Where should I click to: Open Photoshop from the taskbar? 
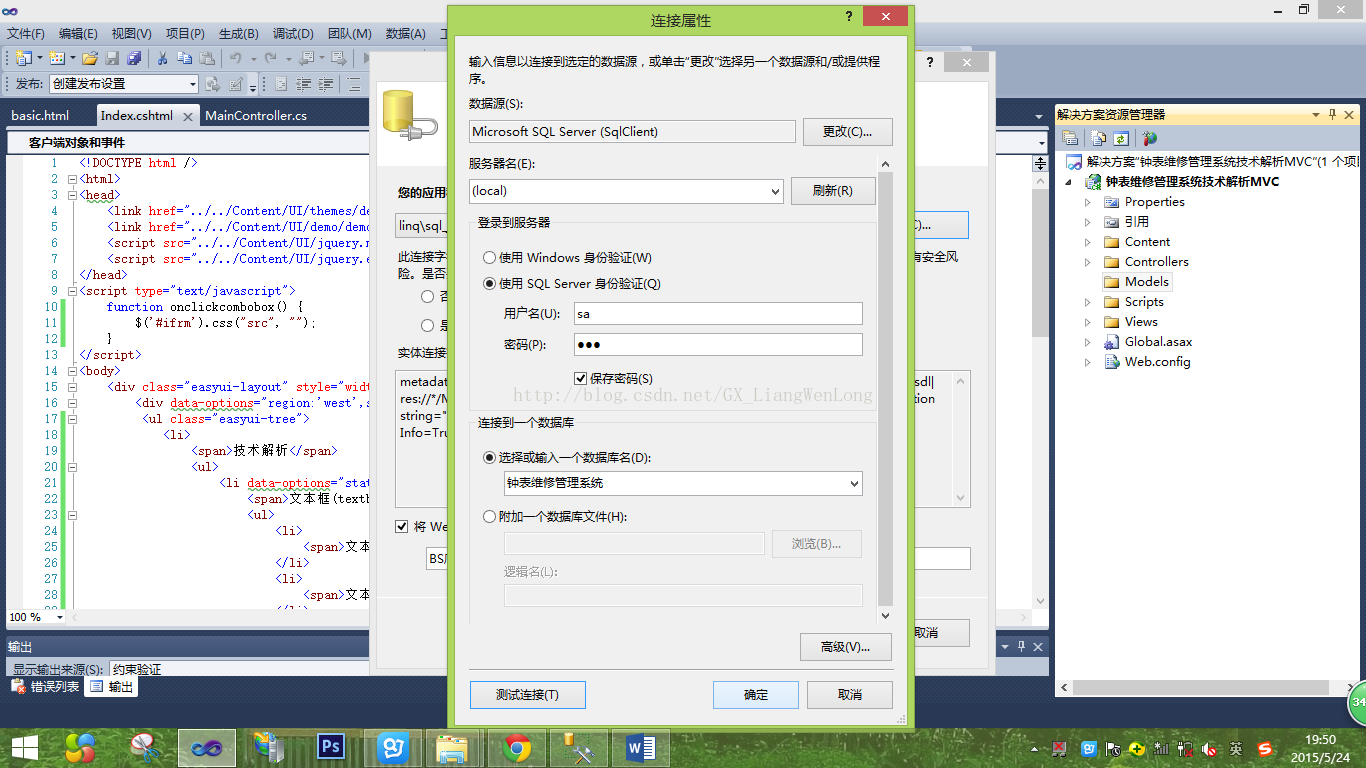point(330,747)
